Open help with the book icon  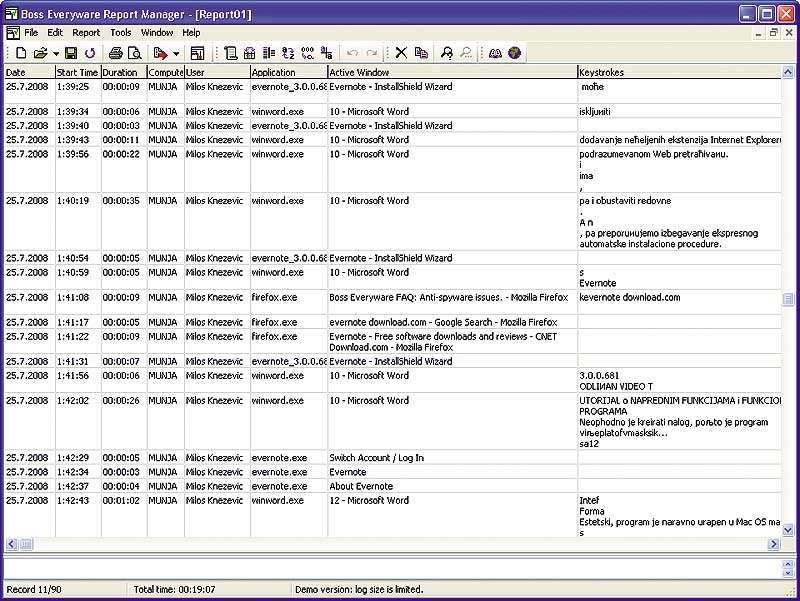pos(495,53)
